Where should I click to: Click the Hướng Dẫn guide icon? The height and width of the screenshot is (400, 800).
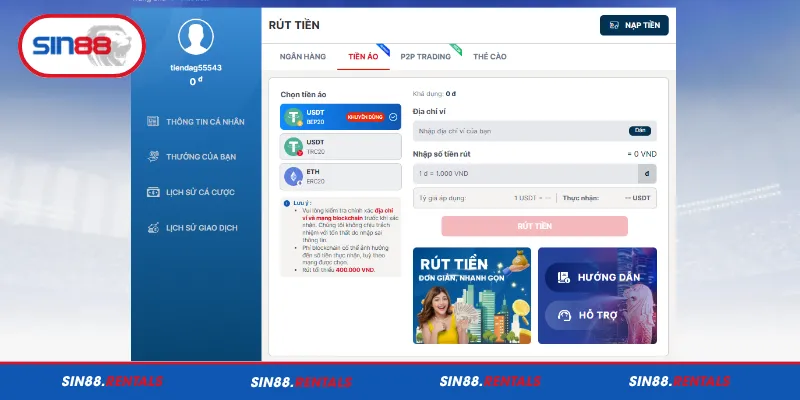tap(563, 278)
